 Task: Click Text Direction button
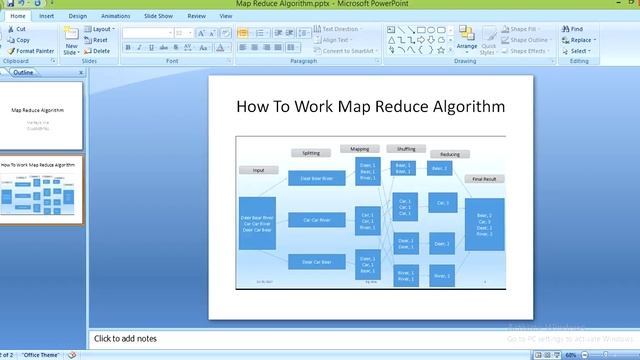tap(338, 29)
